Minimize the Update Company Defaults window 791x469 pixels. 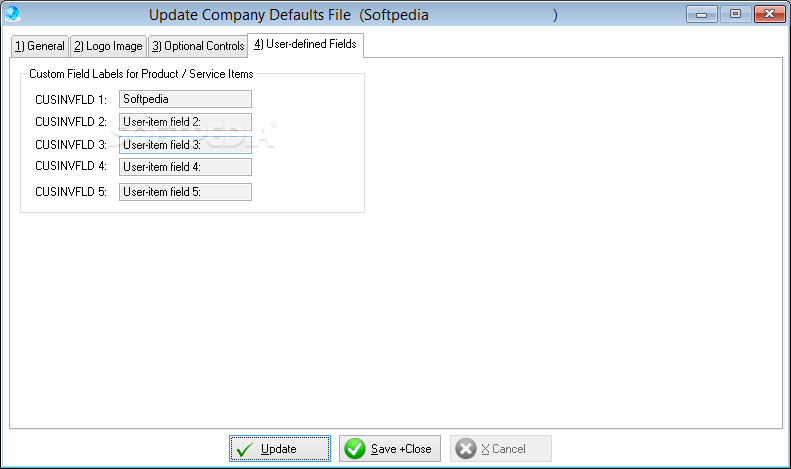click(701, 14)
